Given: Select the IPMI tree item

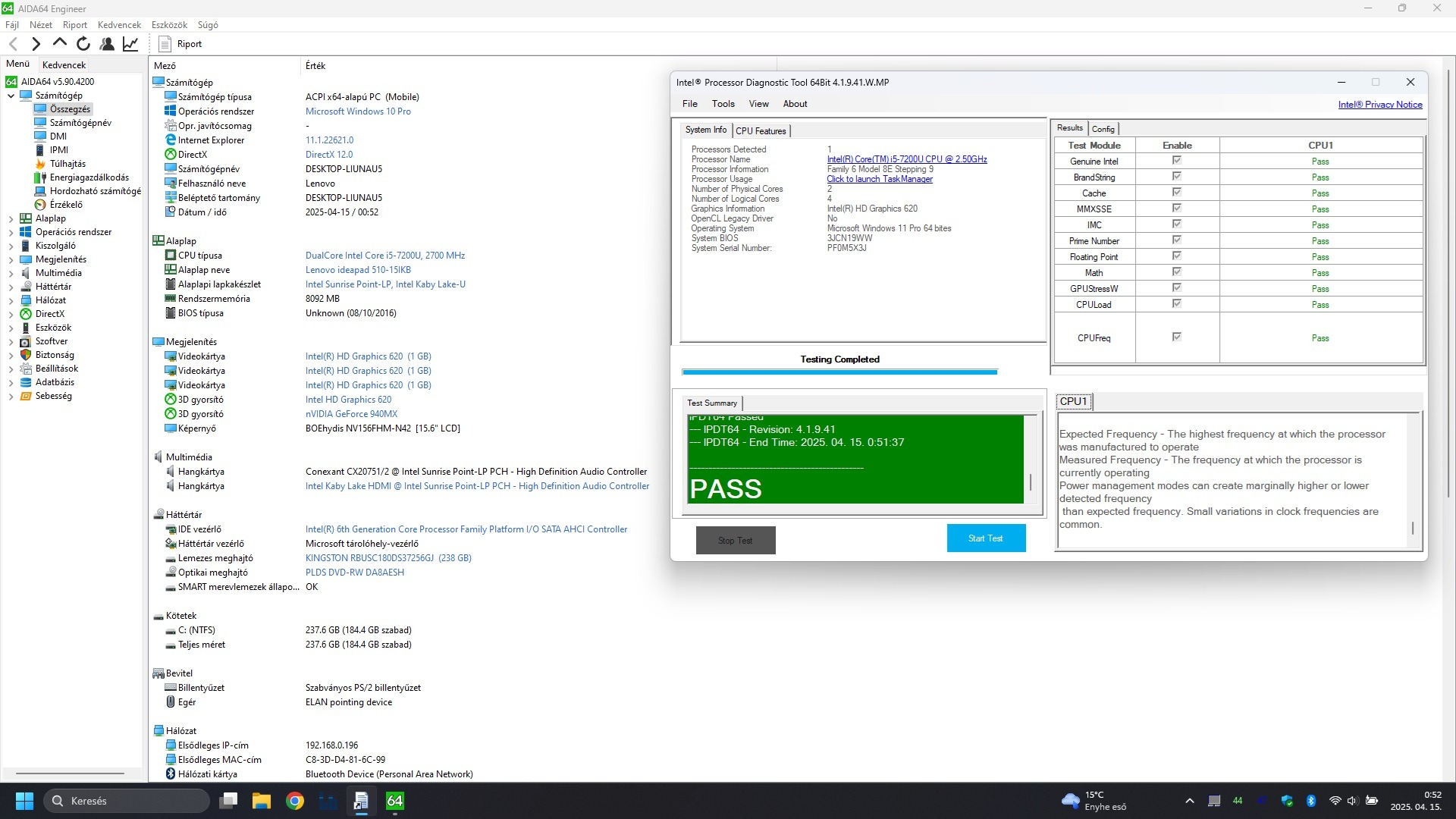Looking at the screenshot, I should [59, 150].
